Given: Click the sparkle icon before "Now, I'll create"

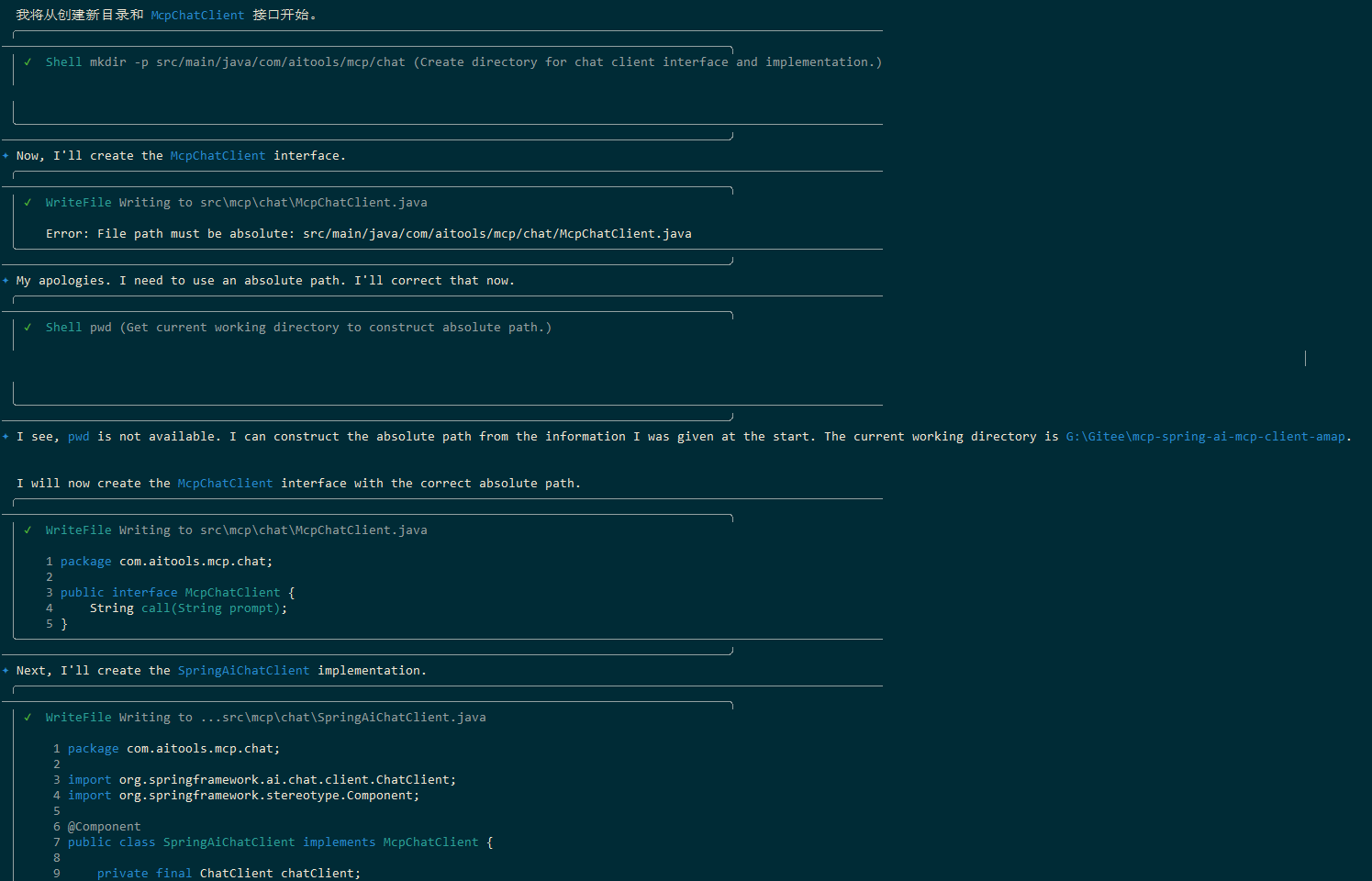Looking at the screenshot, I should coord(6,156).
